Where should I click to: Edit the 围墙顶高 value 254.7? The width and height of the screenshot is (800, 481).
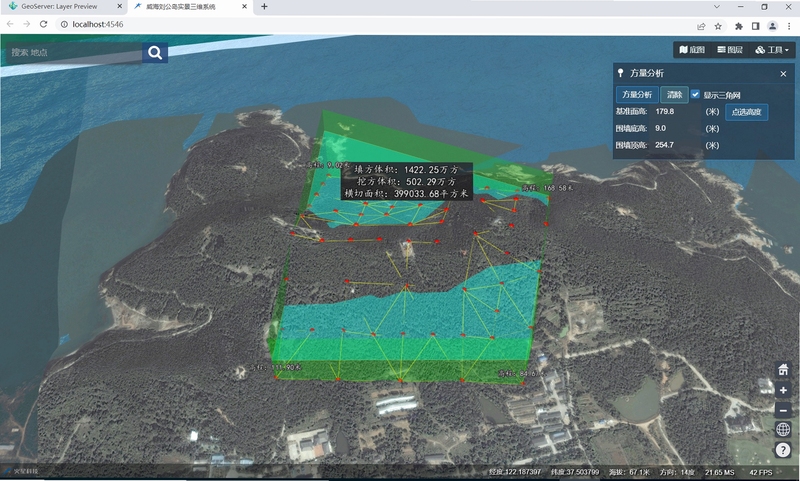pyautogui.click(x=676, y=145)
